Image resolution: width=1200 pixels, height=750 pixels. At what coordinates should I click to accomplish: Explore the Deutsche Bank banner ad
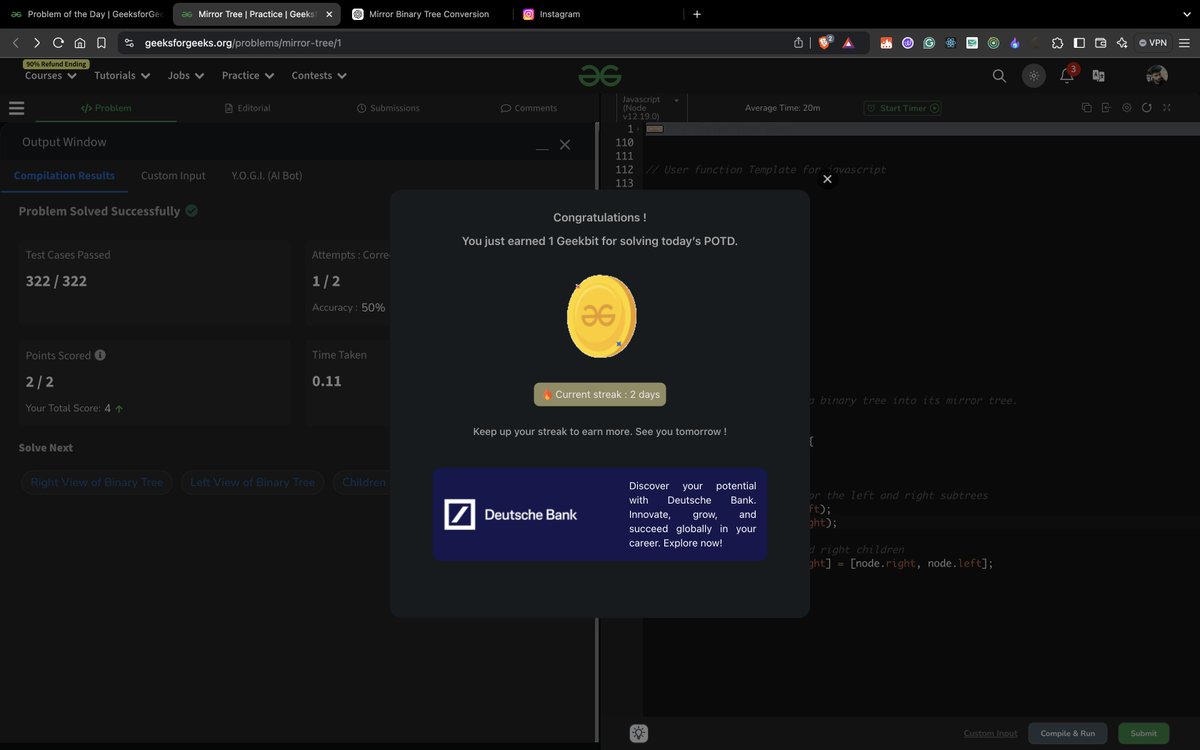(599, 514)
